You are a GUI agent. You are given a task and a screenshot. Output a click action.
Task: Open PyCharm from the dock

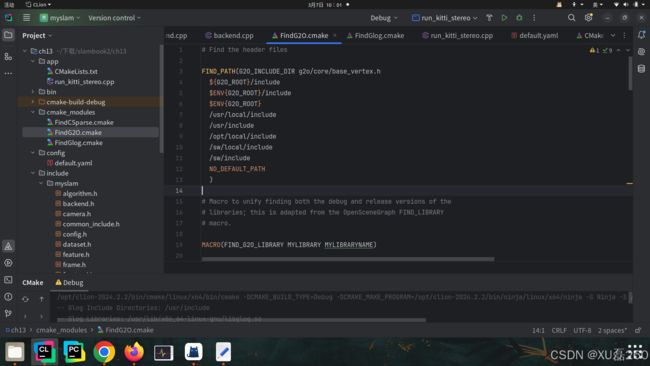point(74,352)
